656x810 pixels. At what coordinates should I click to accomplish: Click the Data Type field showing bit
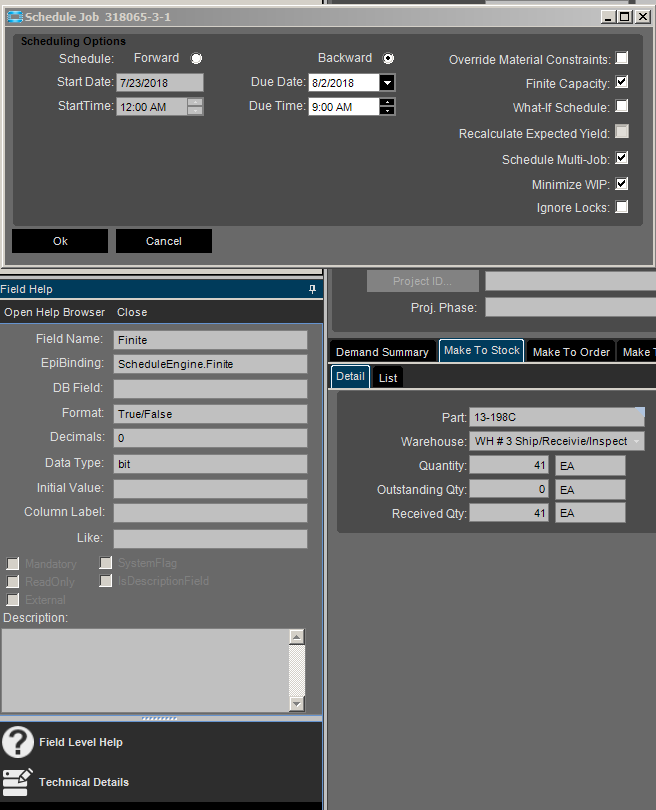point(210,464)
